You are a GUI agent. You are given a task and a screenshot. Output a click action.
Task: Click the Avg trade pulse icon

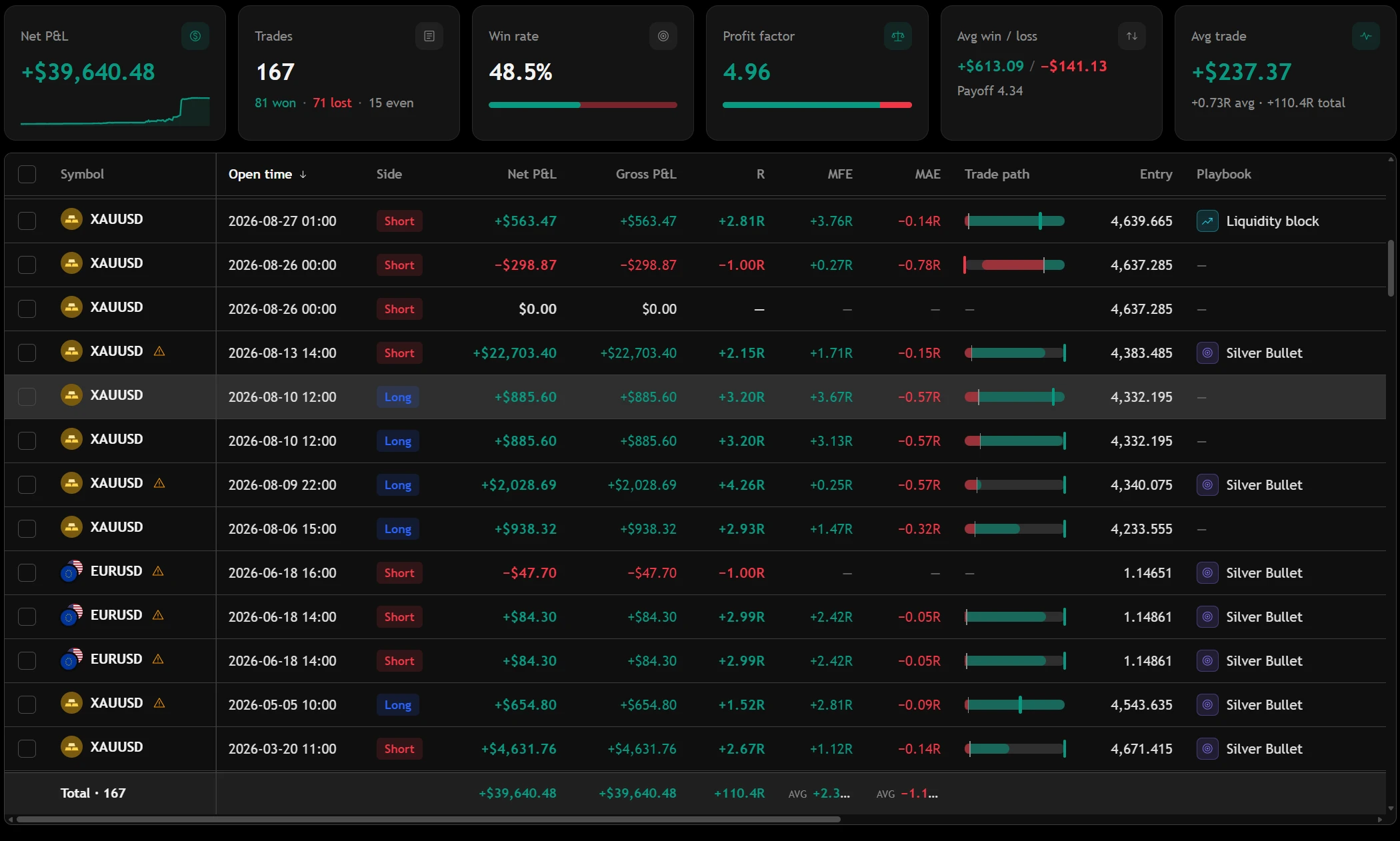(1366, 36)
